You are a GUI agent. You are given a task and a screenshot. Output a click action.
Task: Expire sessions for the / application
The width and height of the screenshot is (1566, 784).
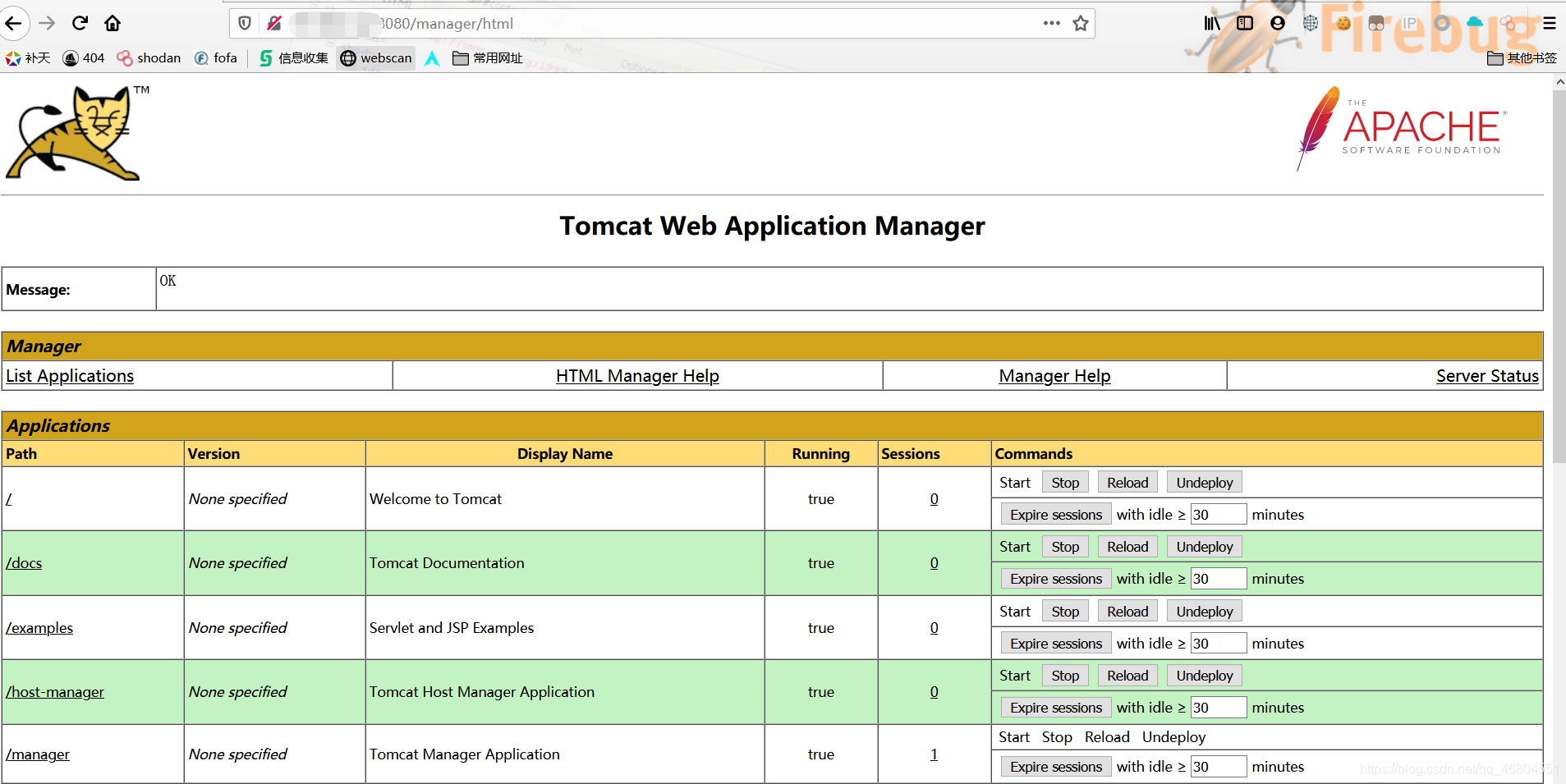pyautogui.click(x=1056, y=515)
